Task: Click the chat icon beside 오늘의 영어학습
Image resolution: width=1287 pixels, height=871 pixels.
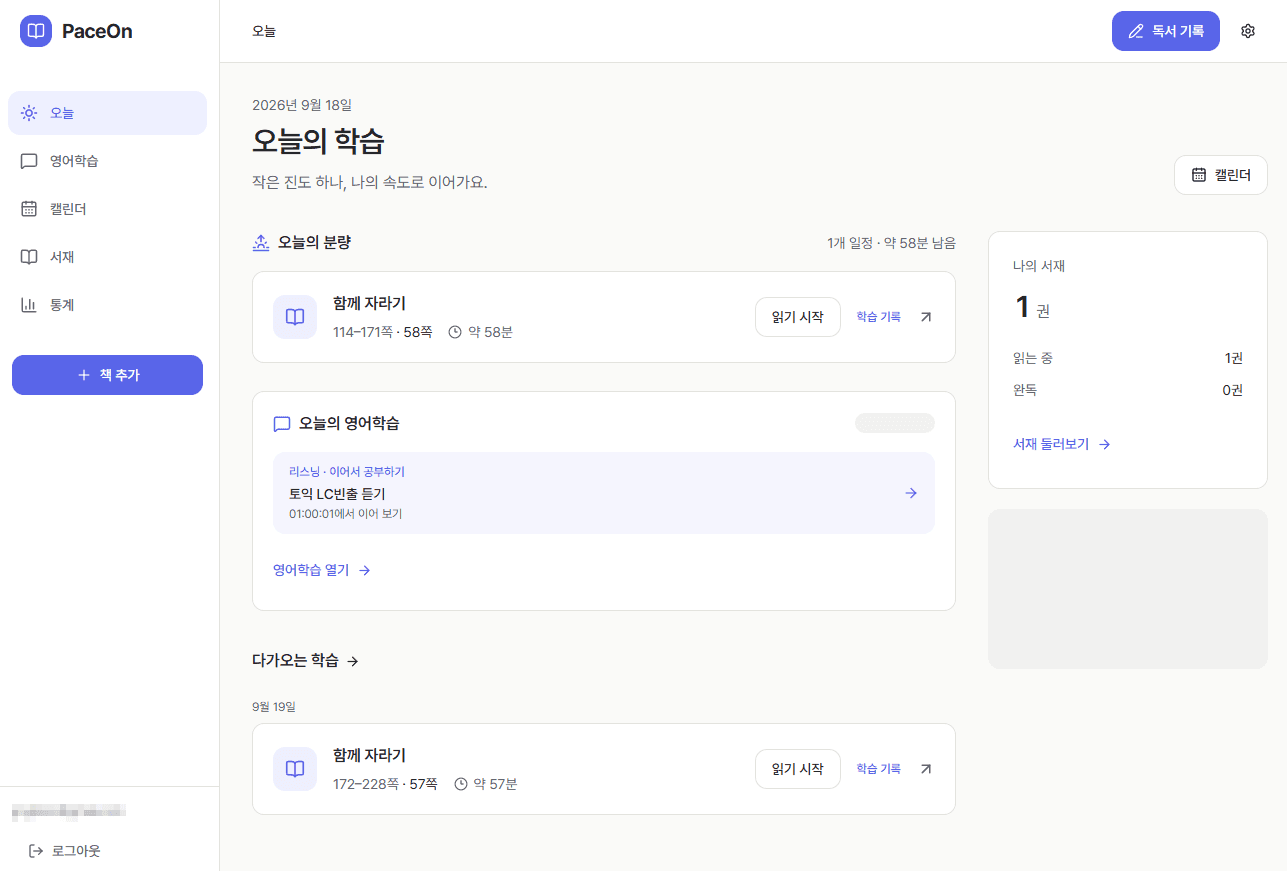Action: click(282, 424)
